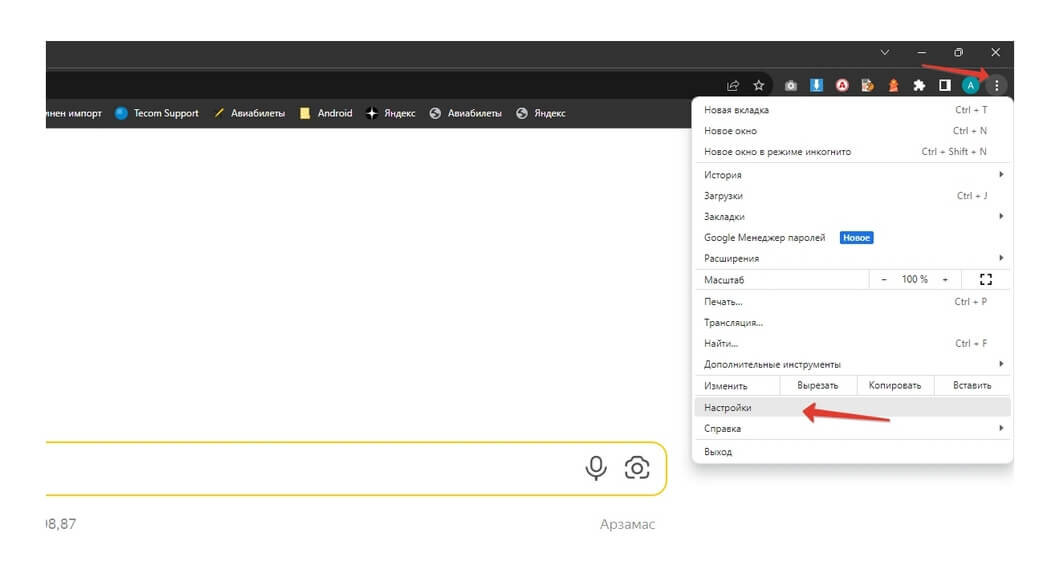Decrease zoom with minus button
Image resolution: width=1060 pixels, height=574 pixels.
click(884, 279)
